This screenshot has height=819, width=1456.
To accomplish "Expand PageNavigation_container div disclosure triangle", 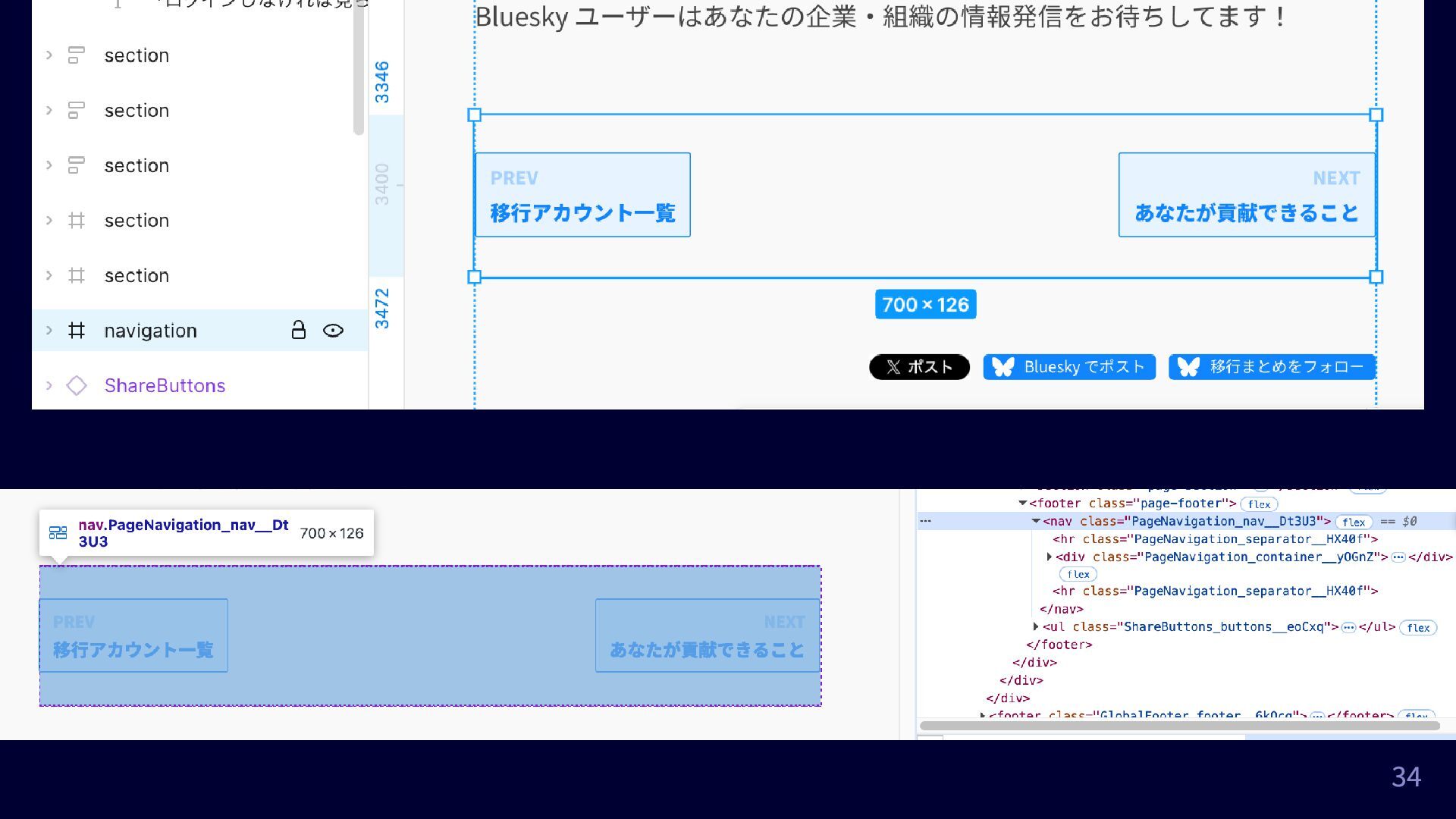I will pos(1049,557).
